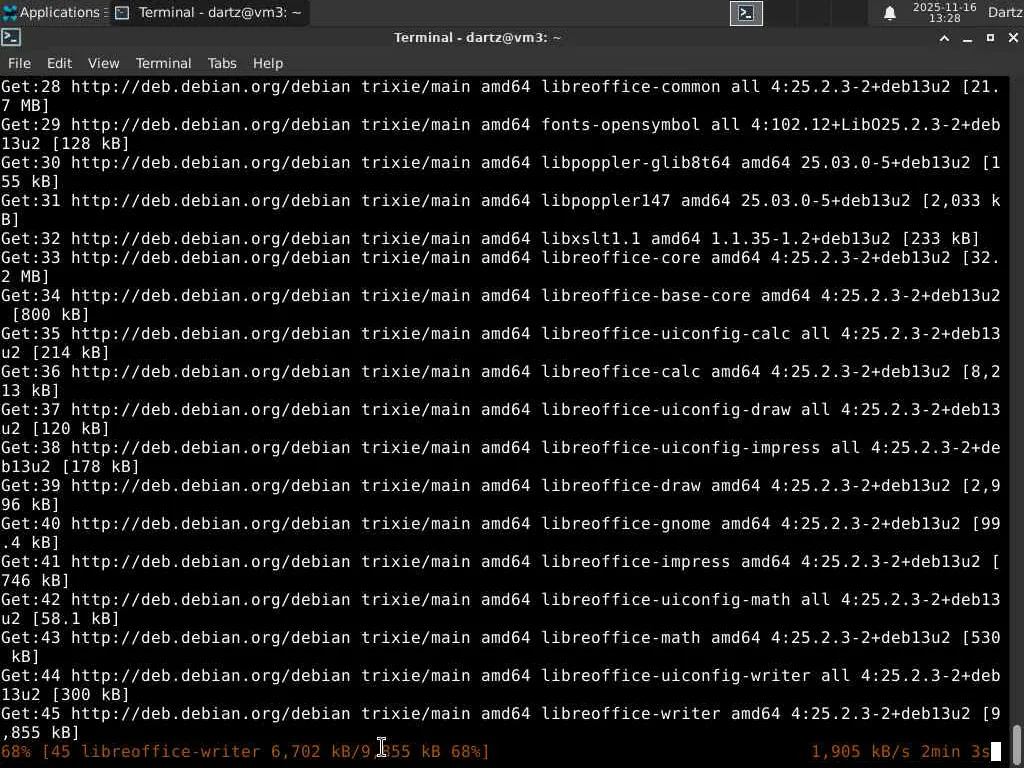The width and height of the screenshot is (1024, 768).
Task: Switch to the third empty workspace
Action: click(x=814, y=13)
